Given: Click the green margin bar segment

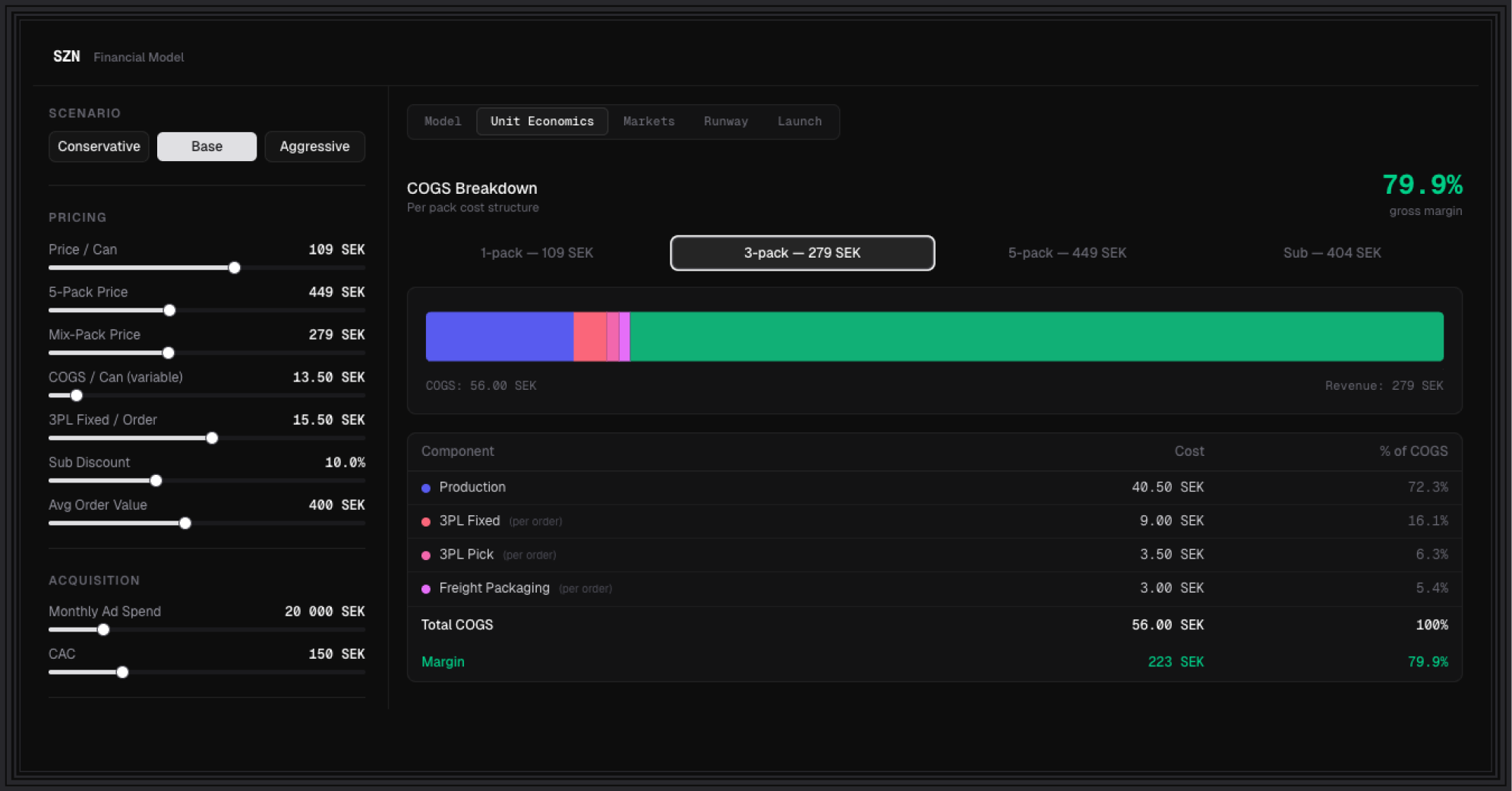Looking at the screenshot, I should pos(1036,337).
